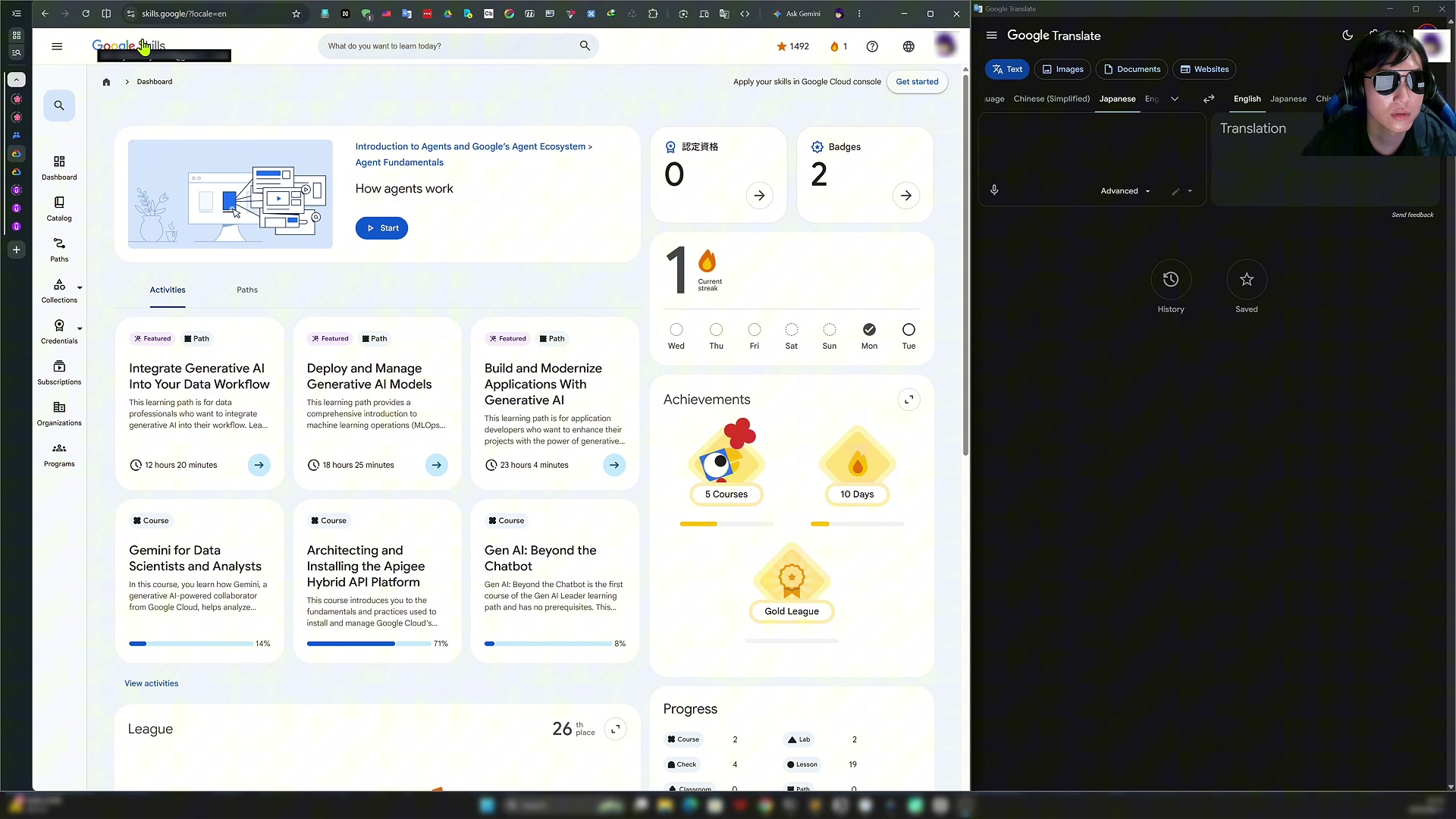Click the How agents work course thumbnail
1456x819 pixels.
click(230, 194)
